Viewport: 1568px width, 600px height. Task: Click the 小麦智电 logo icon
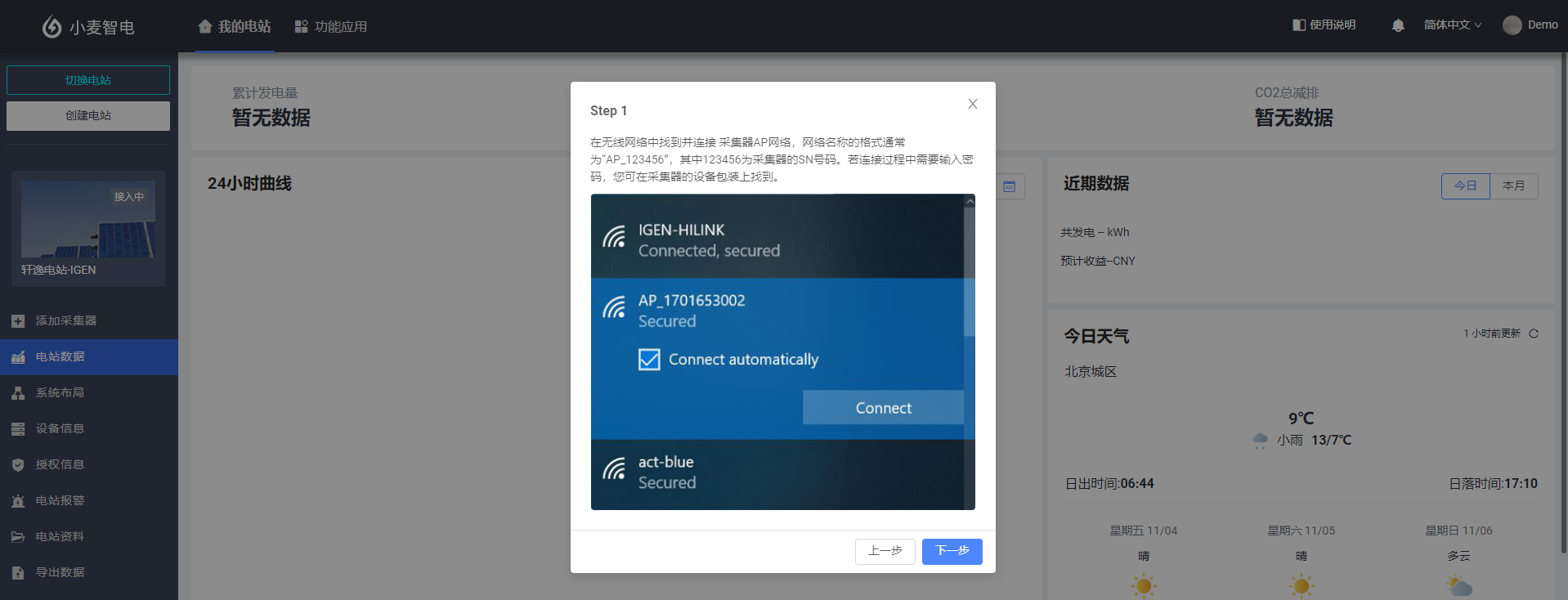point(52,27)
